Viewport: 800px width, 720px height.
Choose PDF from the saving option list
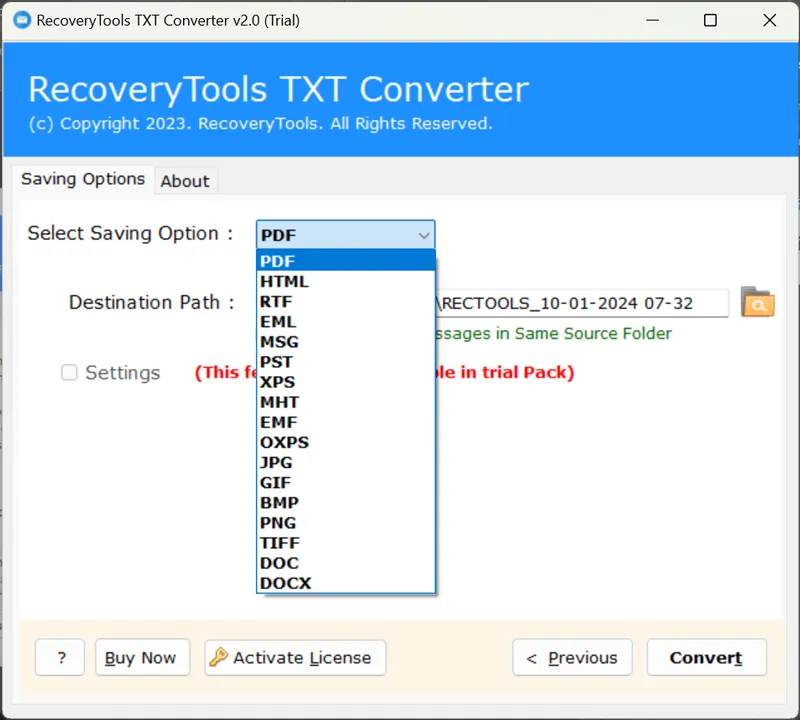(x=345, y=261)
